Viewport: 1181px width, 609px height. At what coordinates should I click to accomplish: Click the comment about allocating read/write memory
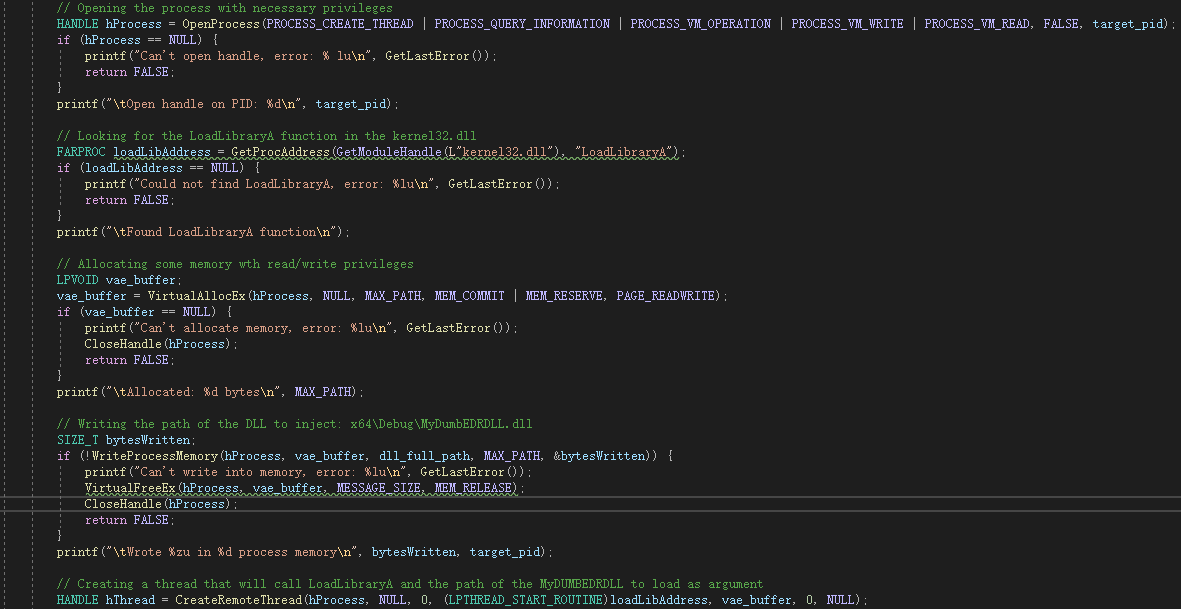[x=235, y=264]
